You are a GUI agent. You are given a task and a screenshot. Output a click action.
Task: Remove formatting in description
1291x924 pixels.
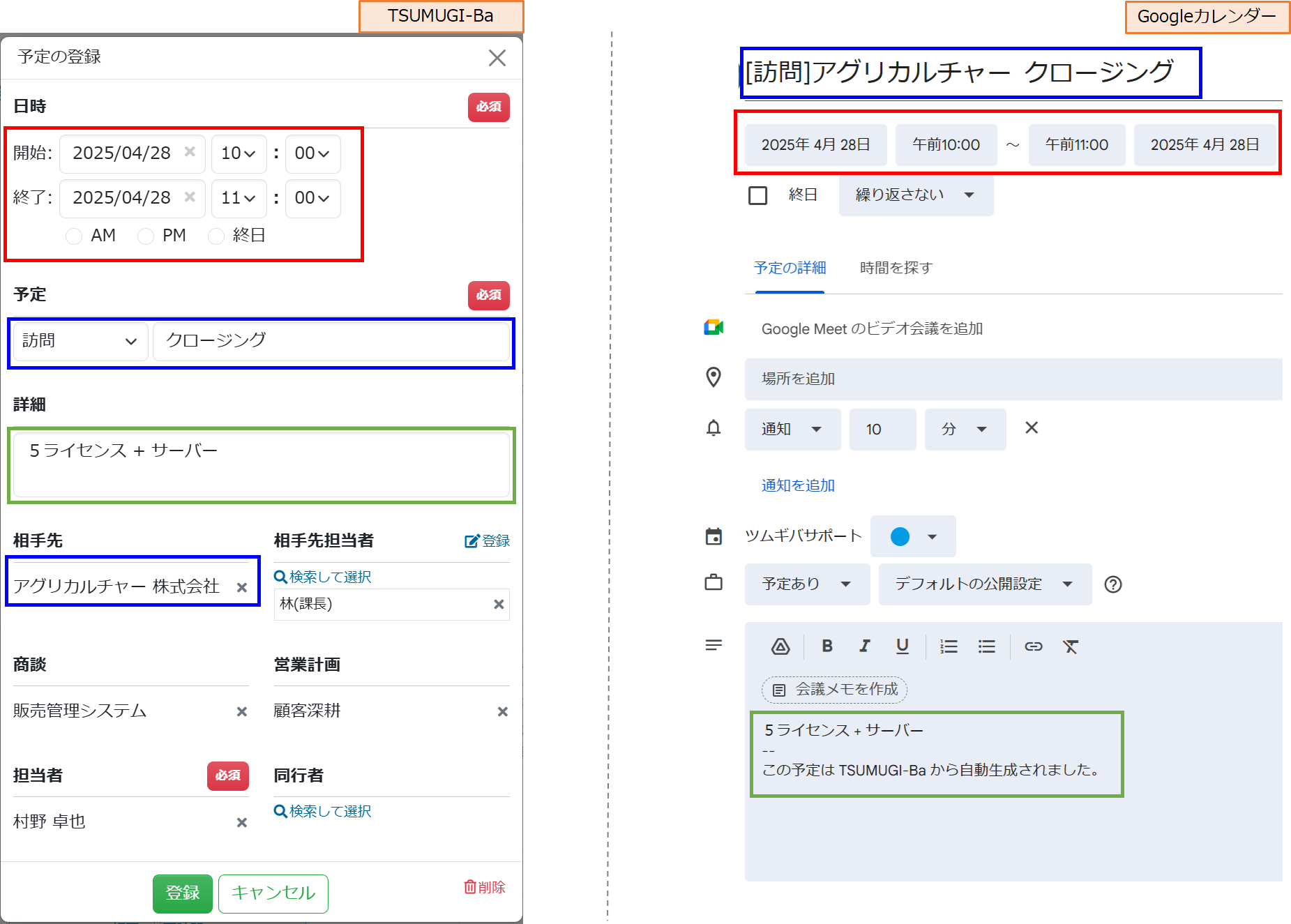pos(1071,646)
